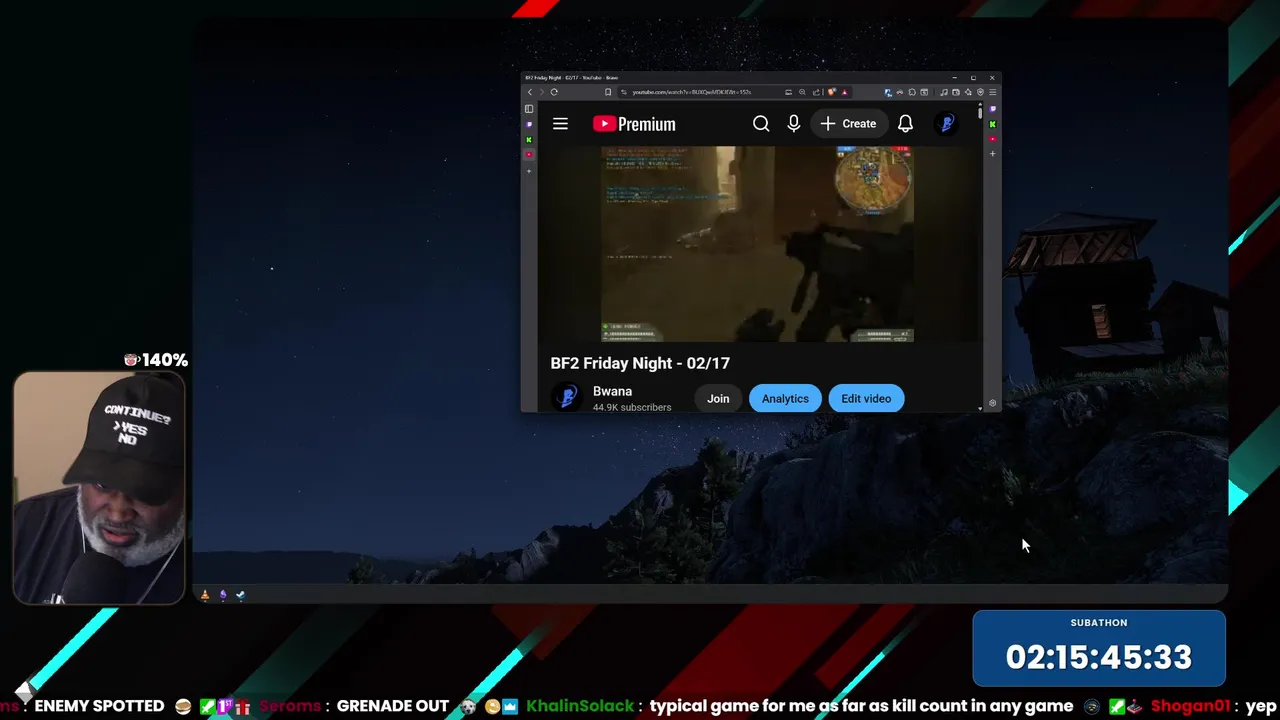1280x720 pixels.
Task: Open the Bwana channel avatar
Action: (567, 398)
